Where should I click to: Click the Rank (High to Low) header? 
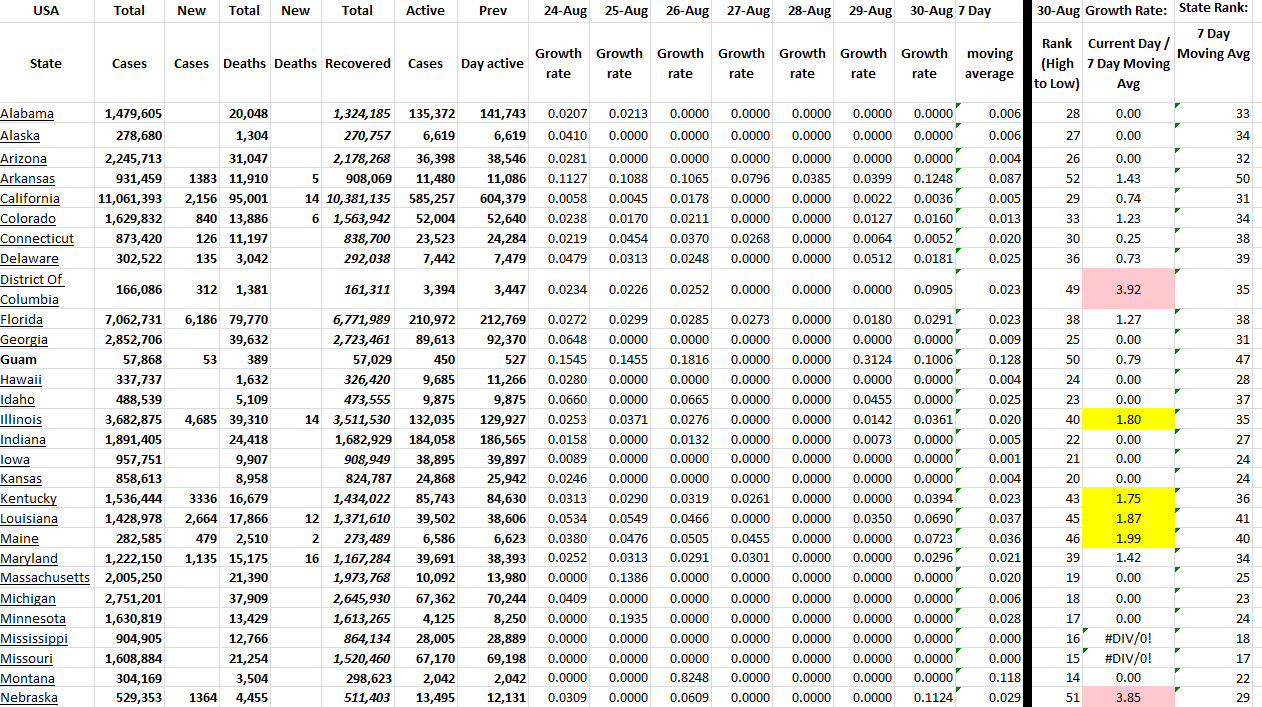coord(1057,64)
